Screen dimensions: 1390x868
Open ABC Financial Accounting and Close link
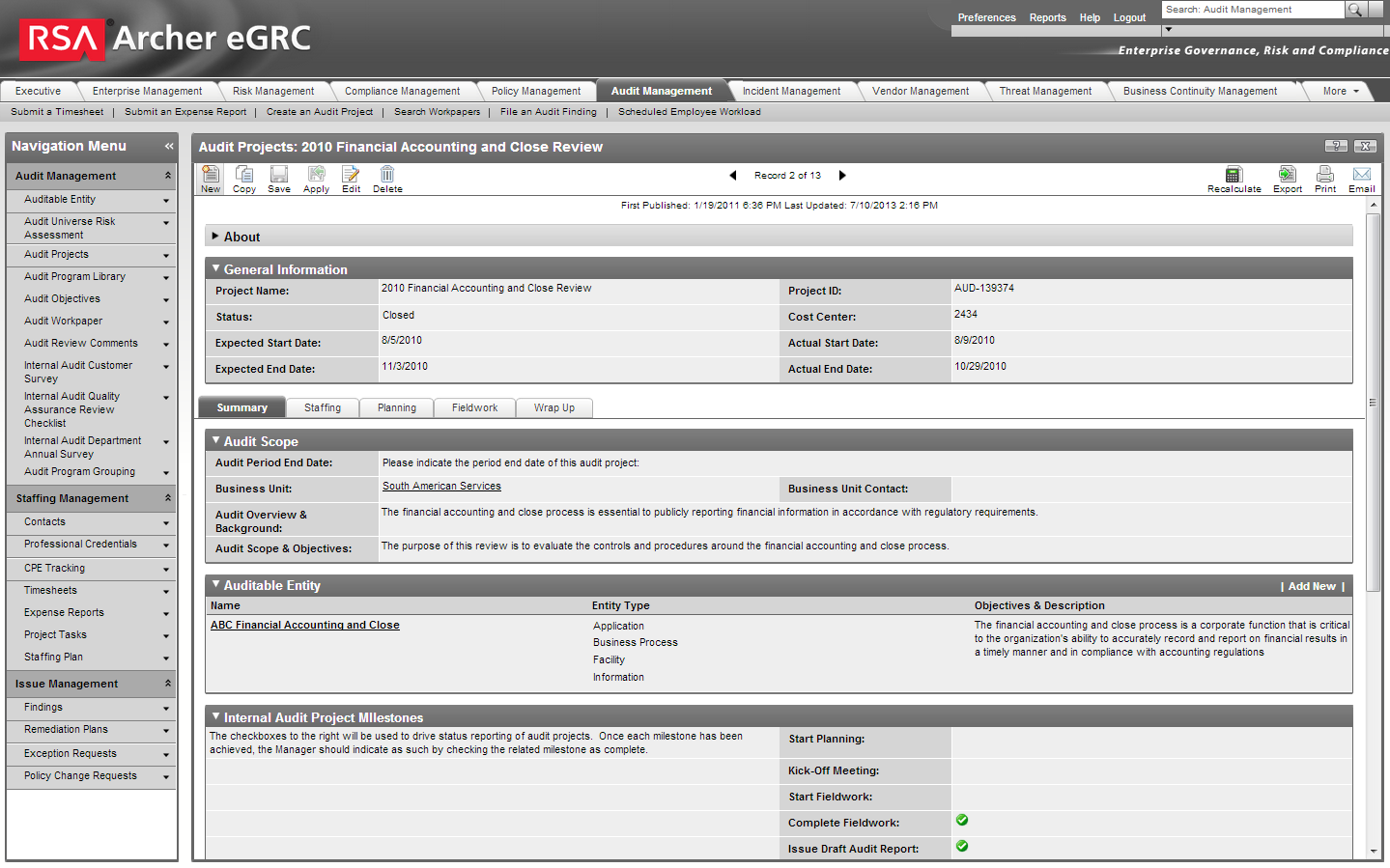(305, 625)
